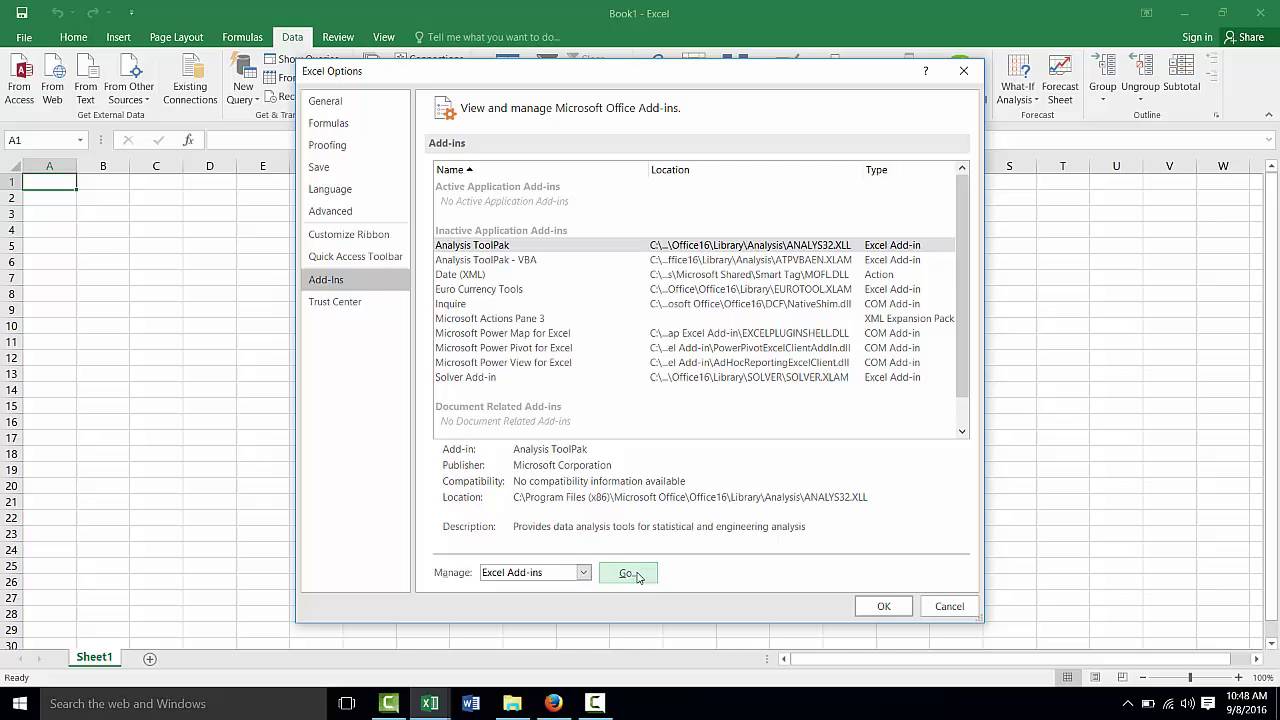The width and height of the screenshot is (1280, 720).
Task: Select Euro Currency Tools row
Action: [x=694, y=289]
